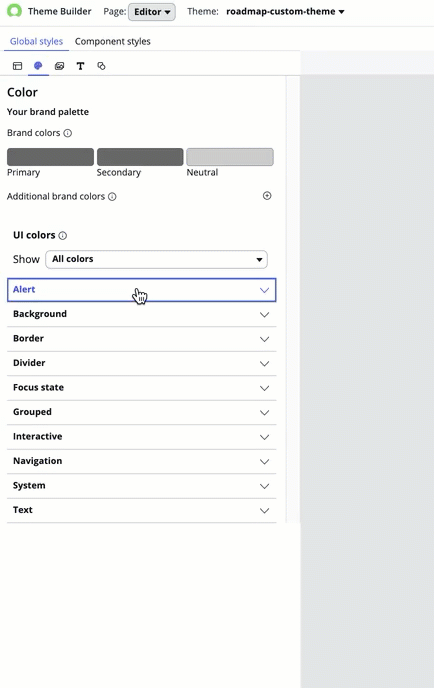Click info icon beside Additional brand colors
This screenshot has height=688, width=434.
click(112, 197)
